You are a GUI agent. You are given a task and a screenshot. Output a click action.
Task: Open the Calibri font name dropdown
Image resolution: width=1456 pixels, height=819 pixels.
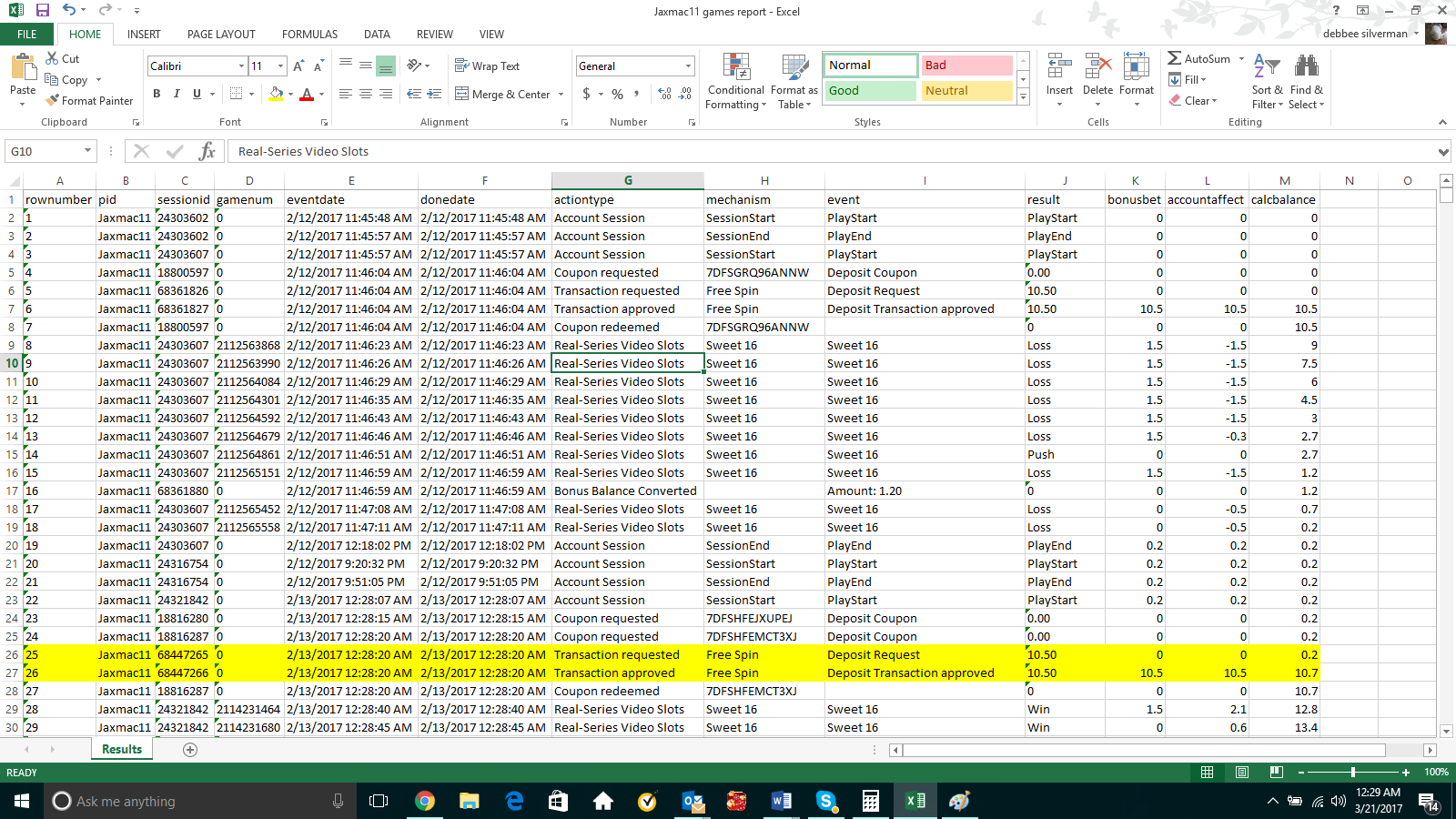tap(241, 66)
